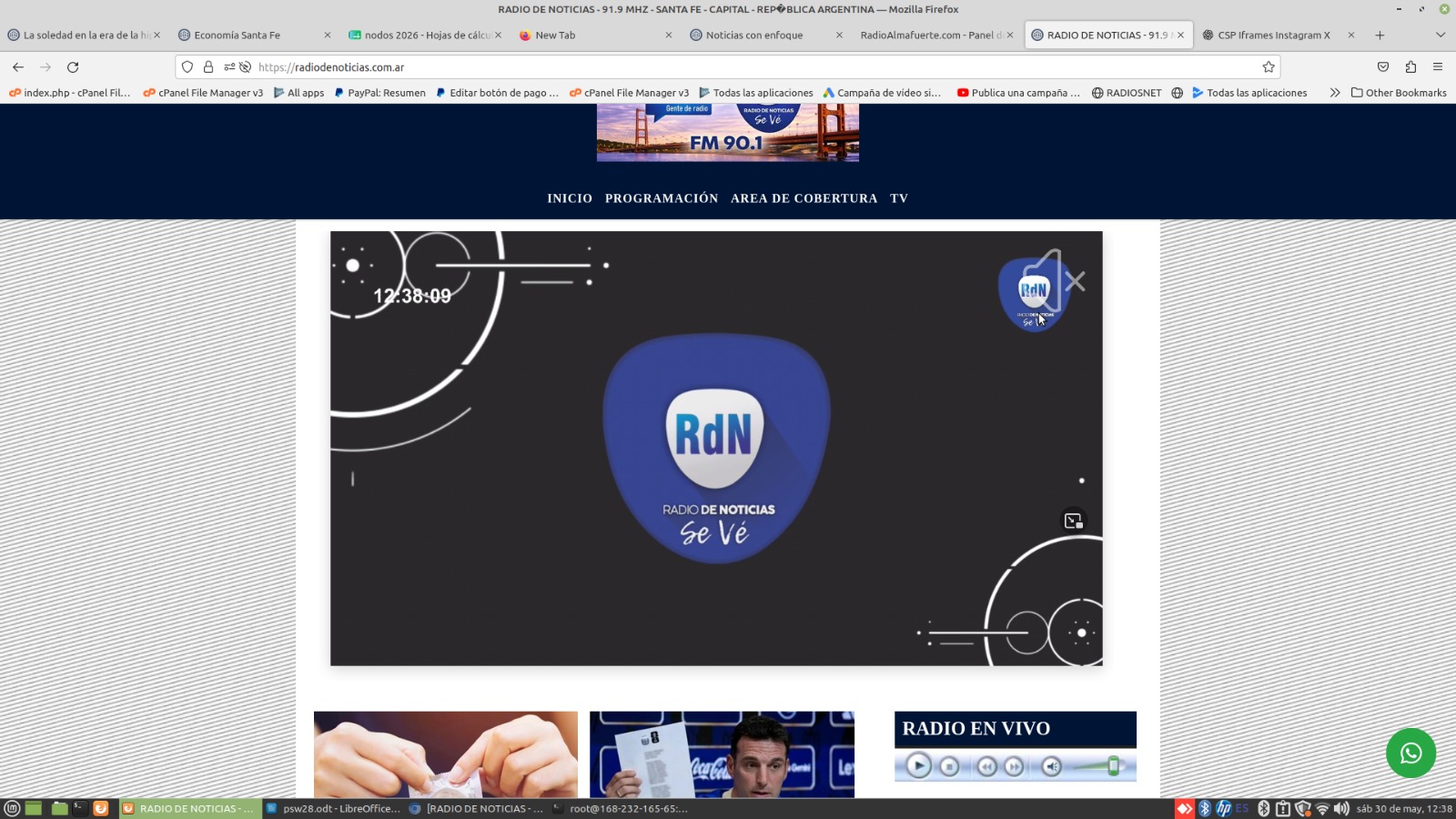1456x819 pixels.
Task: Open picture-in-picture for the RdN video
Action: click(1074, 521)
